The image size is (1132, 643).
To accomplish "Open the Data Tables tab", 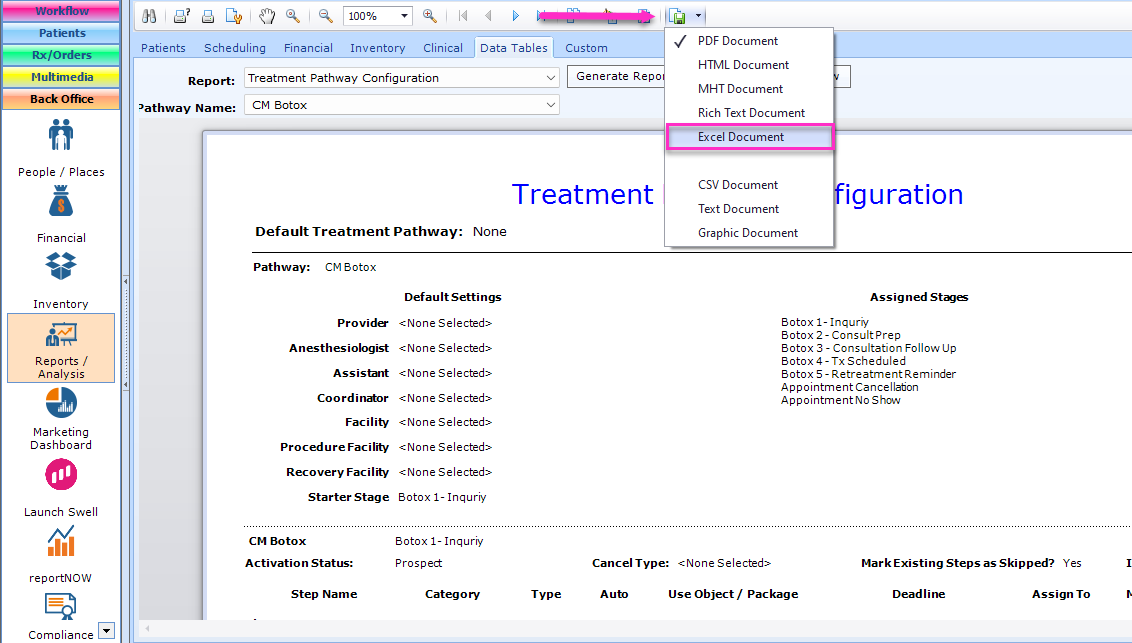I will click(514, 47).
